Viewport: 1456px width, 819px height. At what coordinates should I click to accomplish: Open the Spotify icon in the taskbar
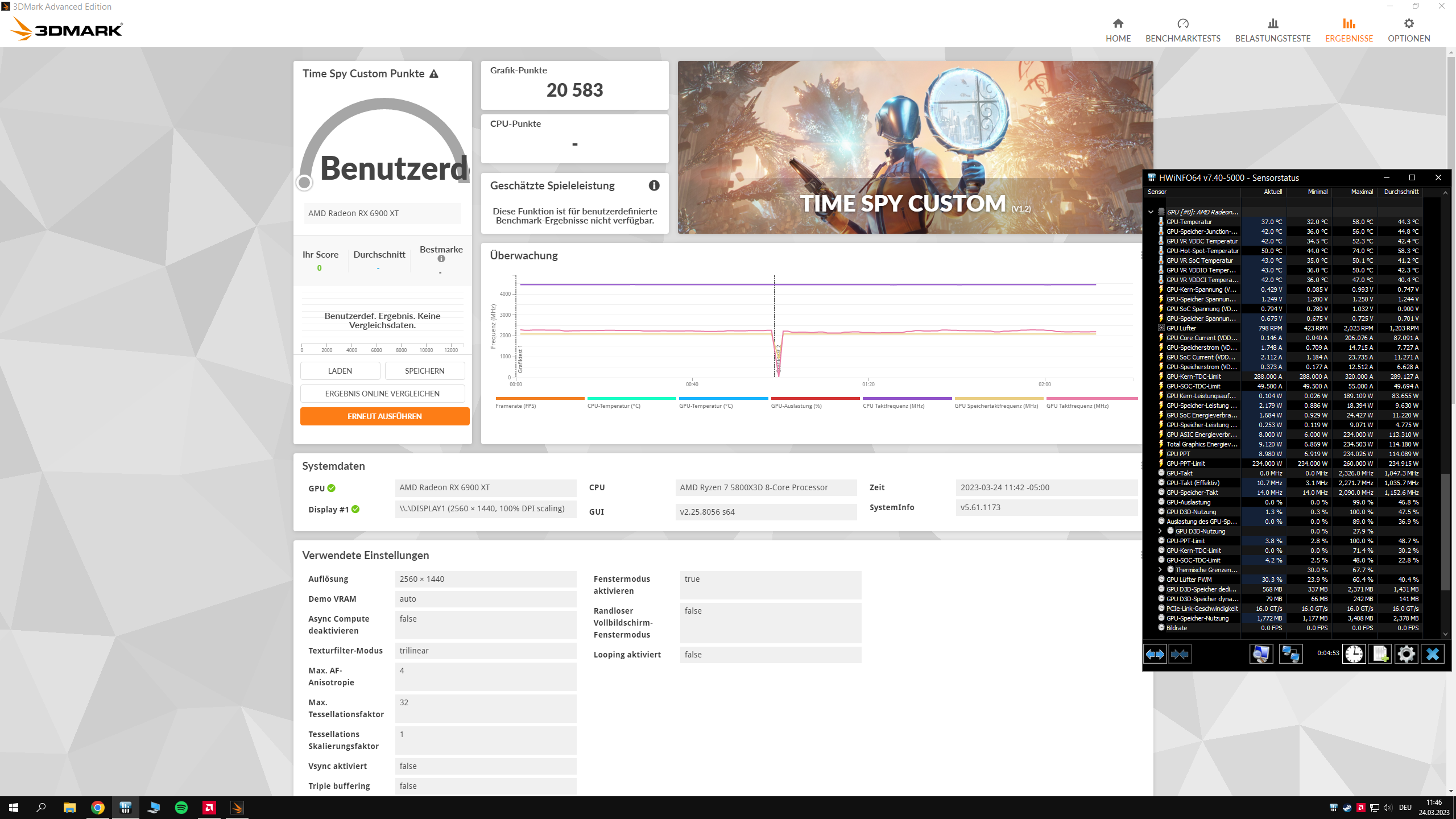181,808
